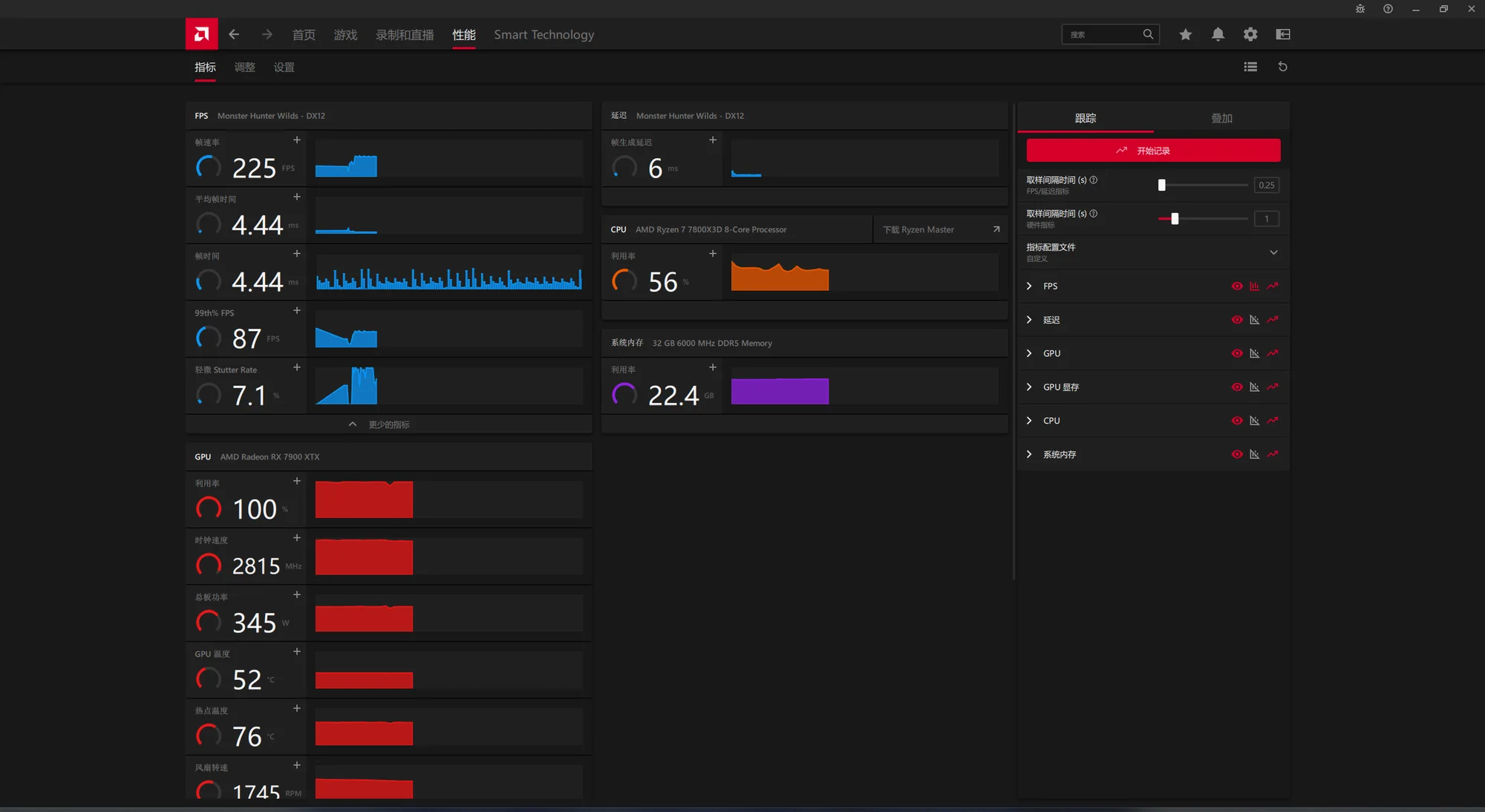Click the 延迟 row trend line icon

tap(1273, 320)
